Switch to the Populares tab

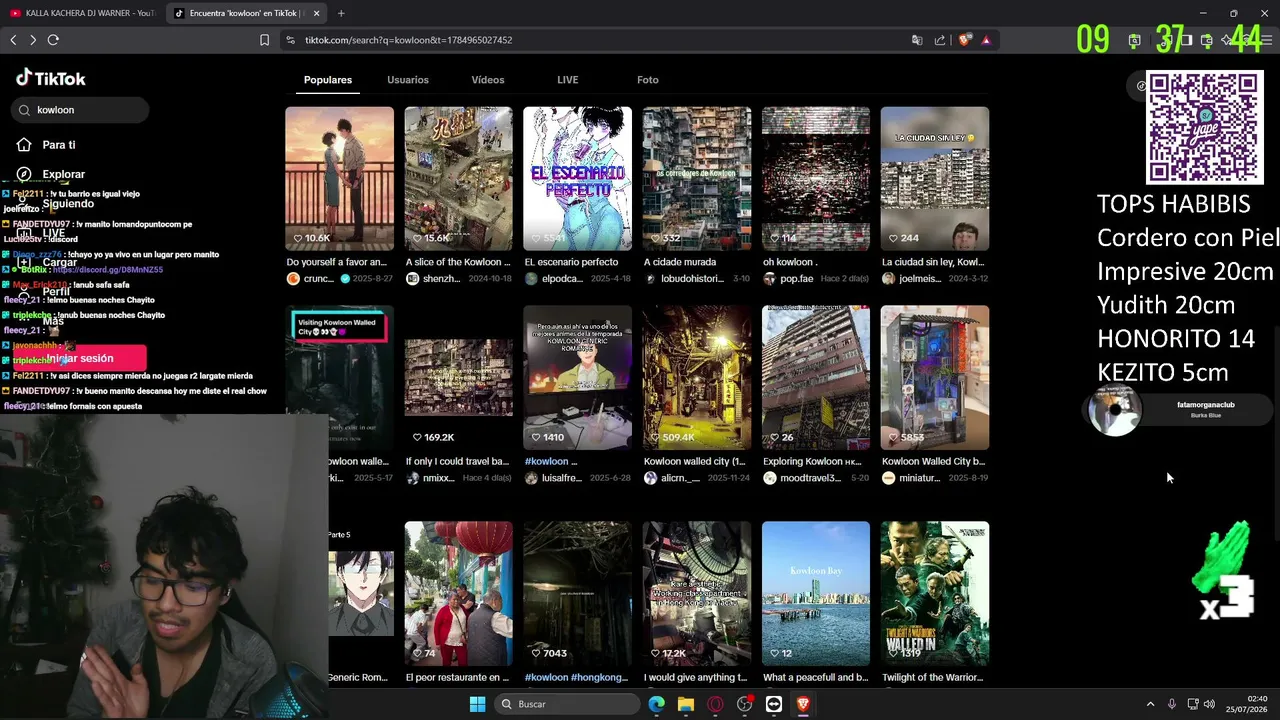pyautogui.click(x=328, y=80)
